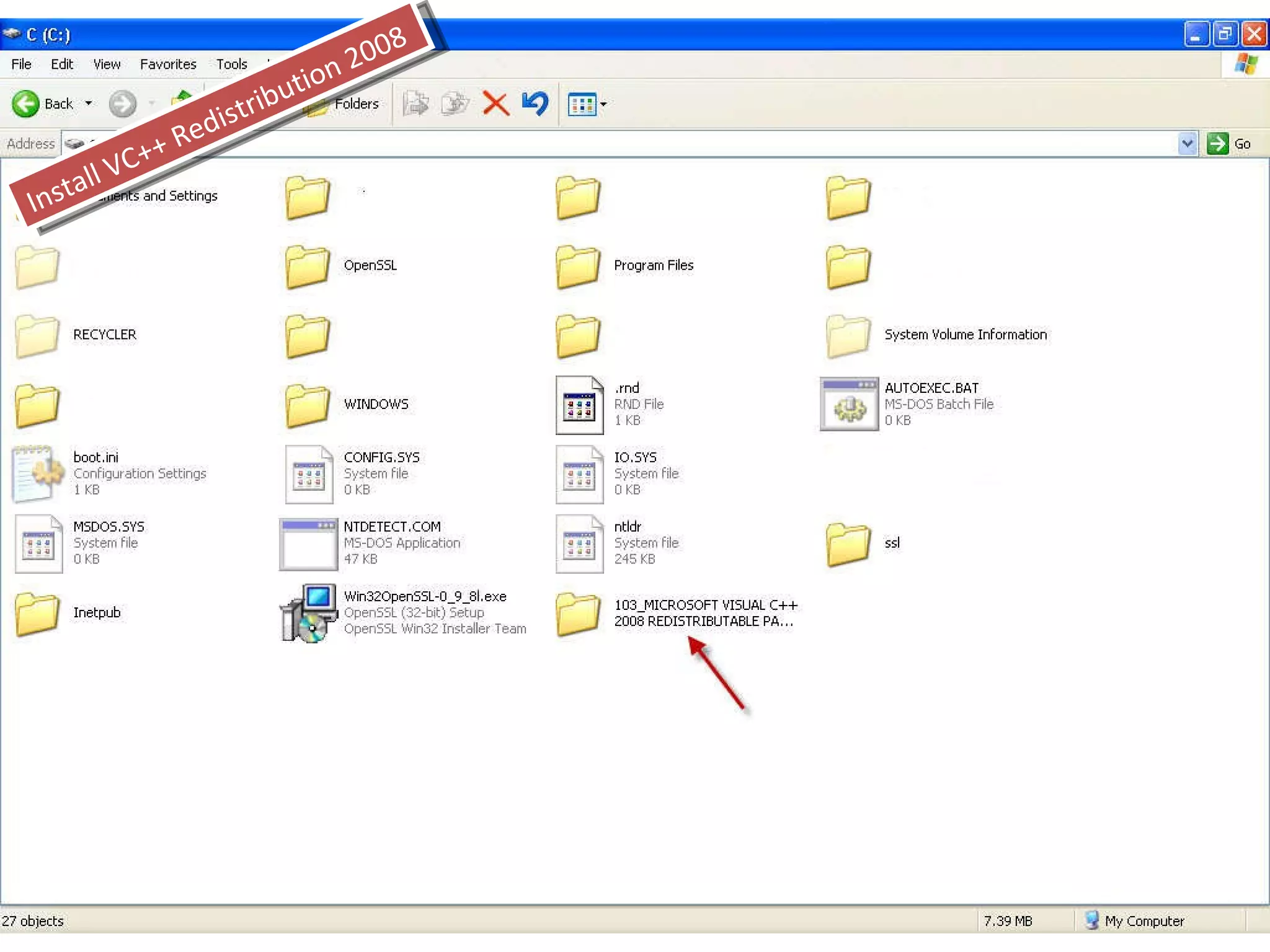Click the Address bar input field

pyautogui.click(x=619, y=144)
